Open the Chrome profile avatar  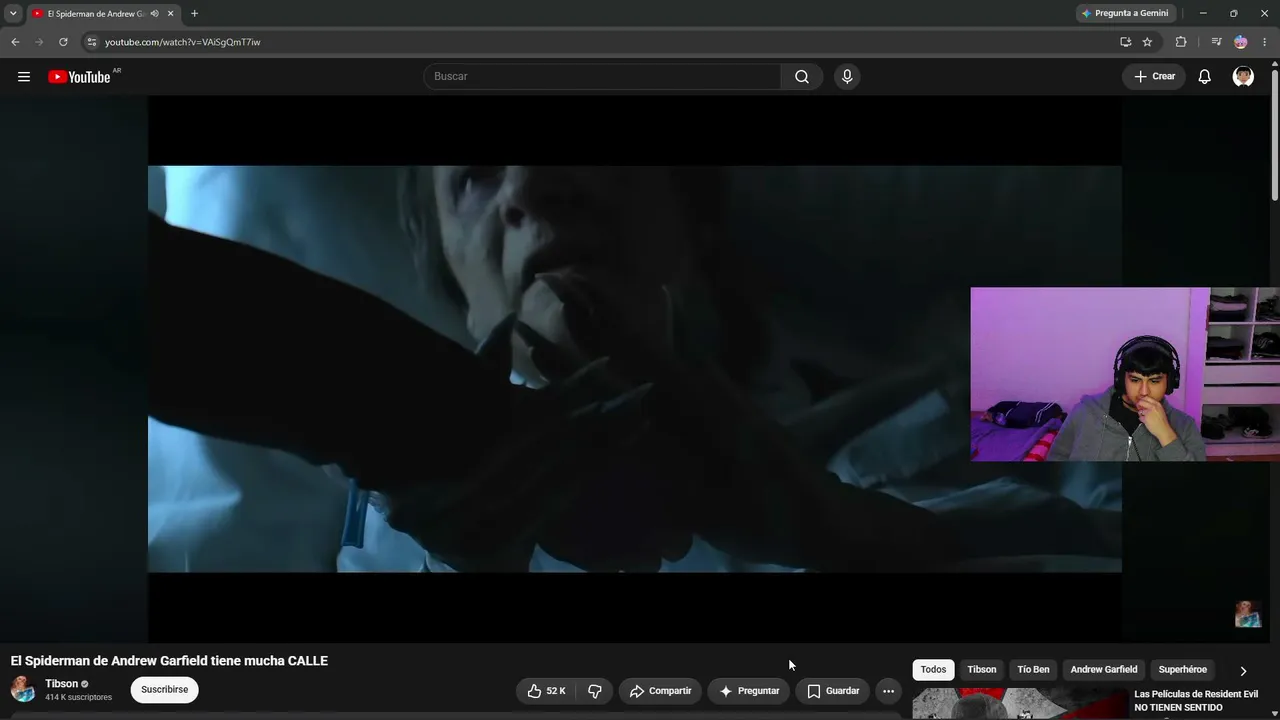coord(1241,42)
